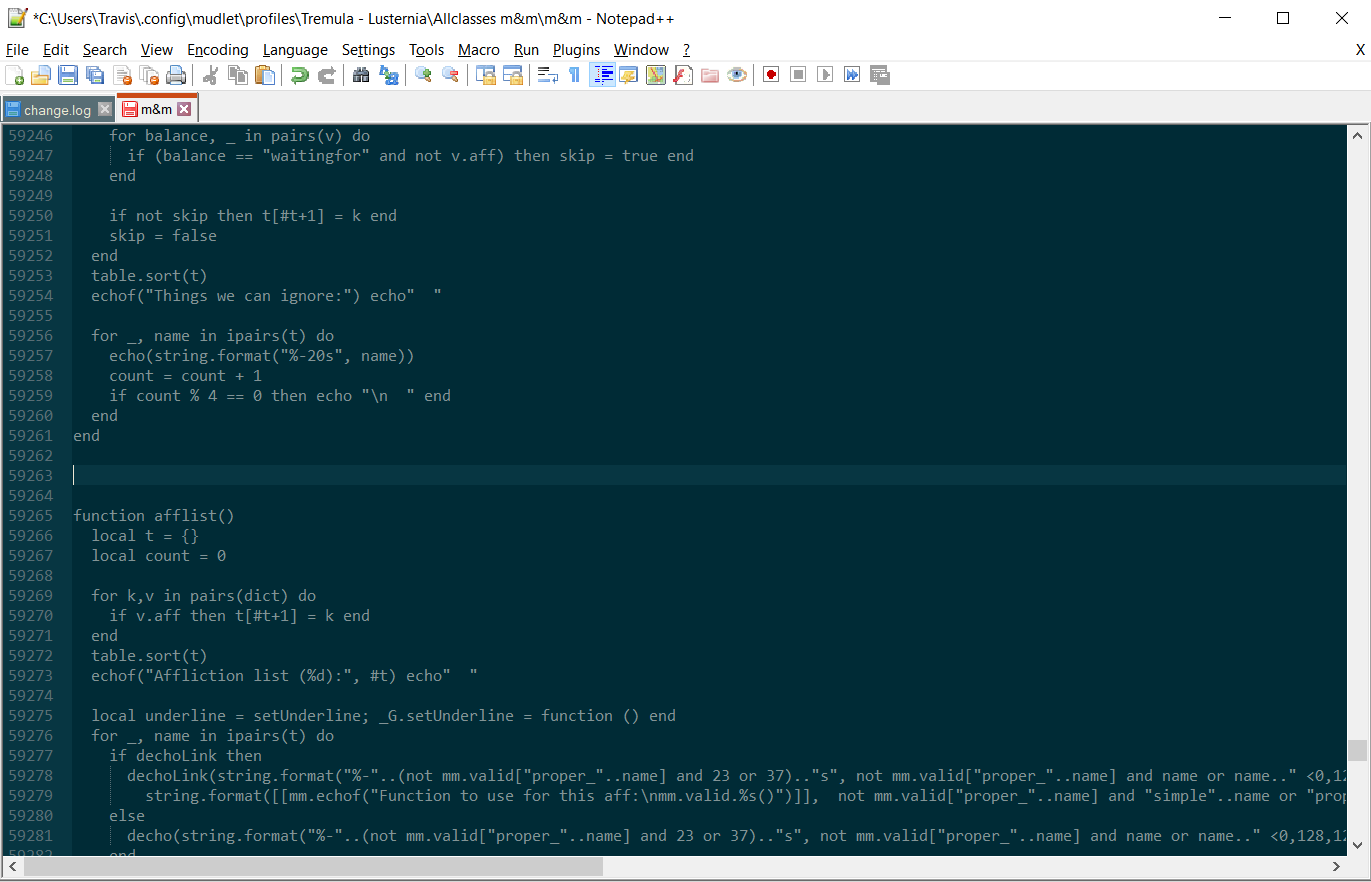Undo the last edit via green arrow

pos(299,75)
